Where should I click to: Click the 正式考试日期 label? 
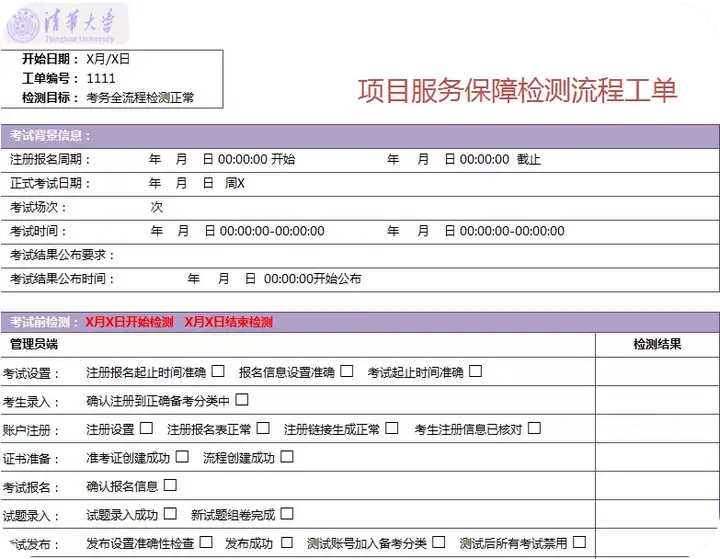pyautogui.click(x=51, y=184)
